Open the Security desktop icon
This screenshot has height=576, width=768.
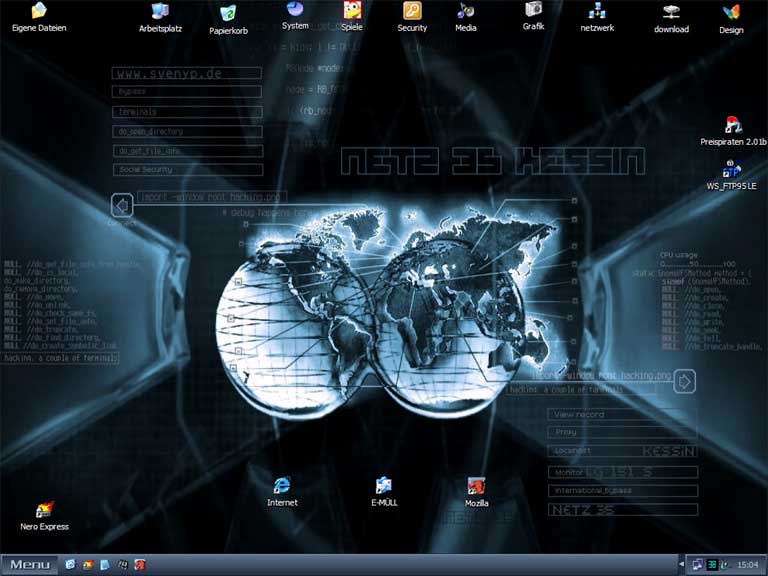412,17
